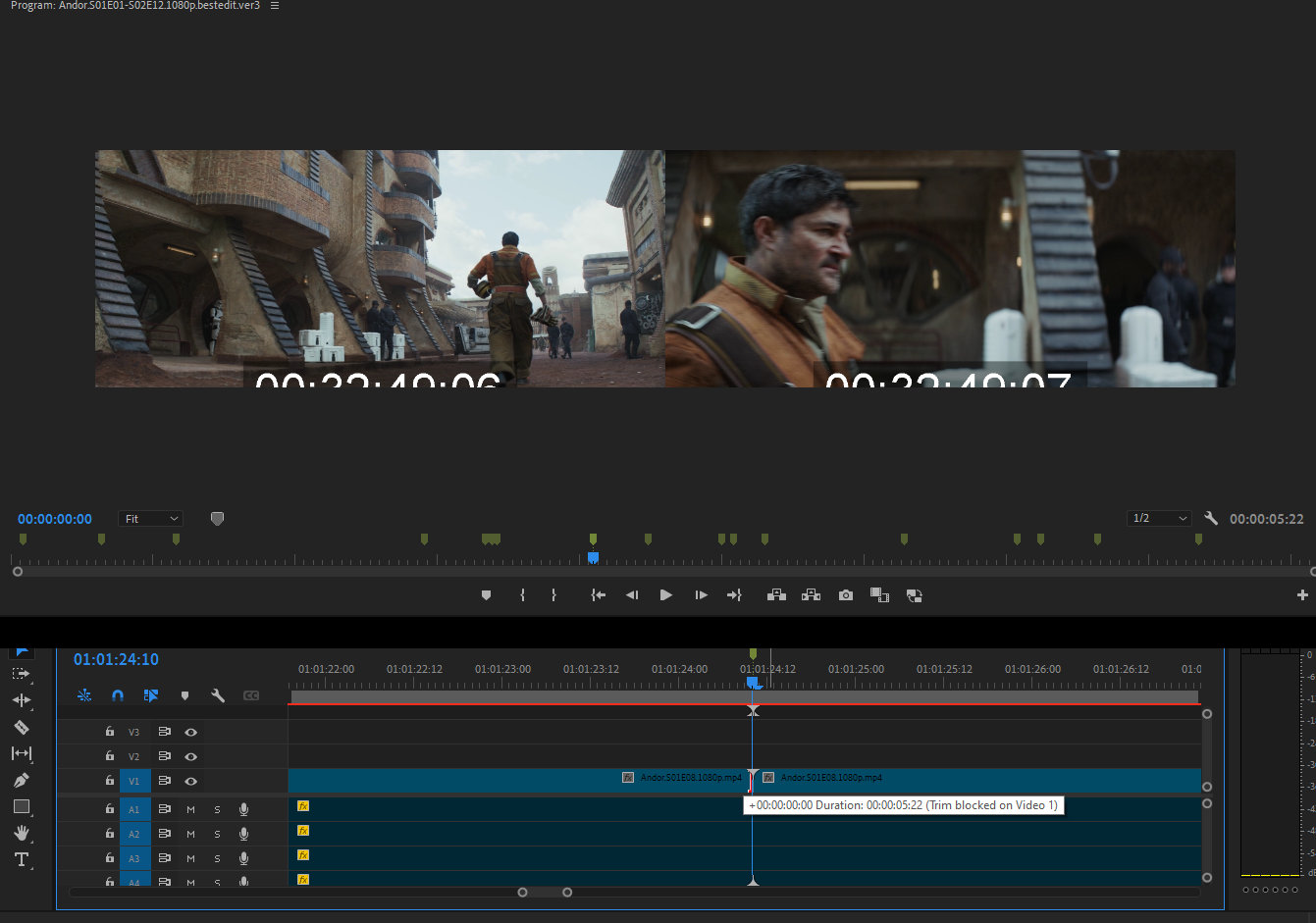Hide video track V3 with eye icon
This screenshot has width=1316, height=923.
(x=190, y=732)
